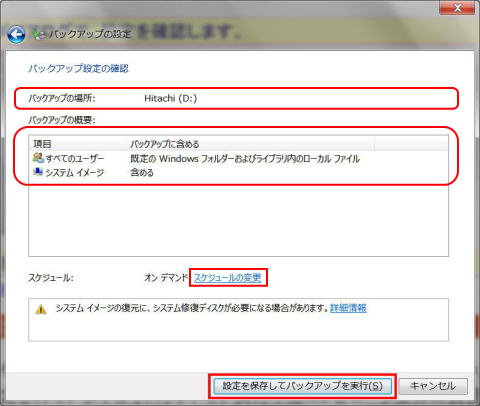Click the 含める value for system image
480x406 pixels.
[x=142, y=172]
